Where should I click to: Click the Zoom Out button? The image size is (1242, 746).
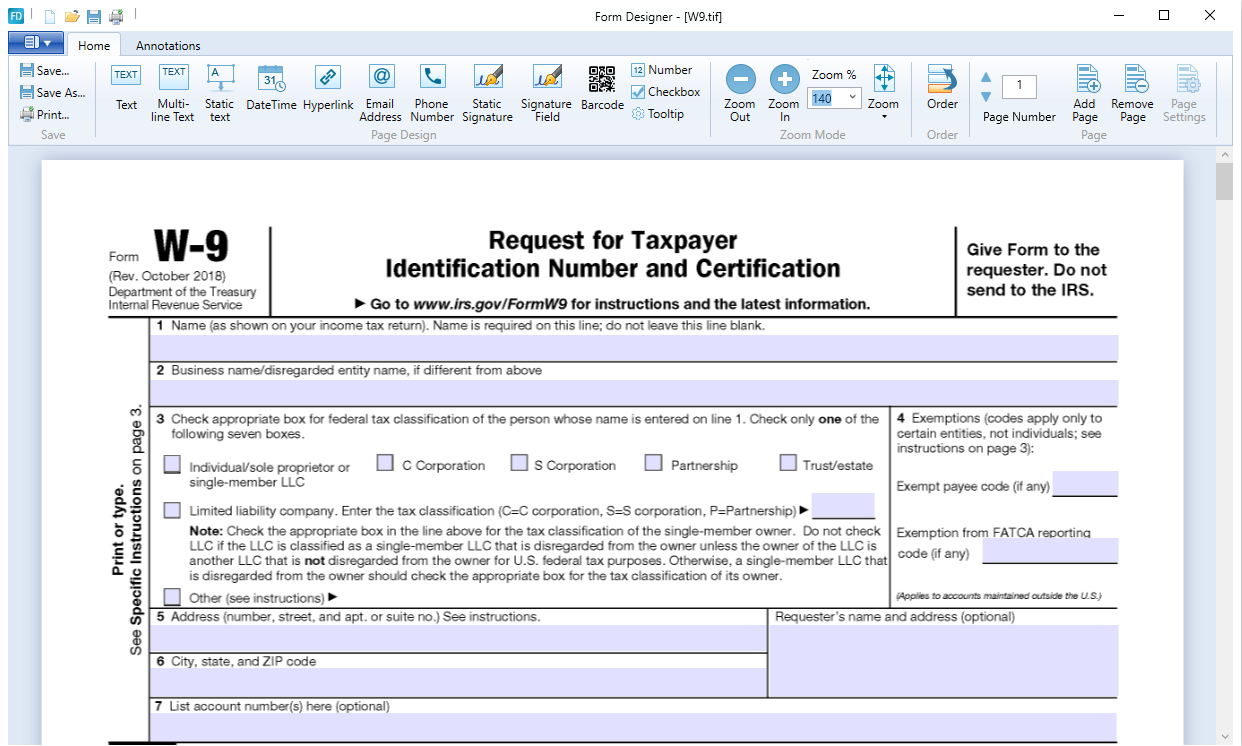740,90
